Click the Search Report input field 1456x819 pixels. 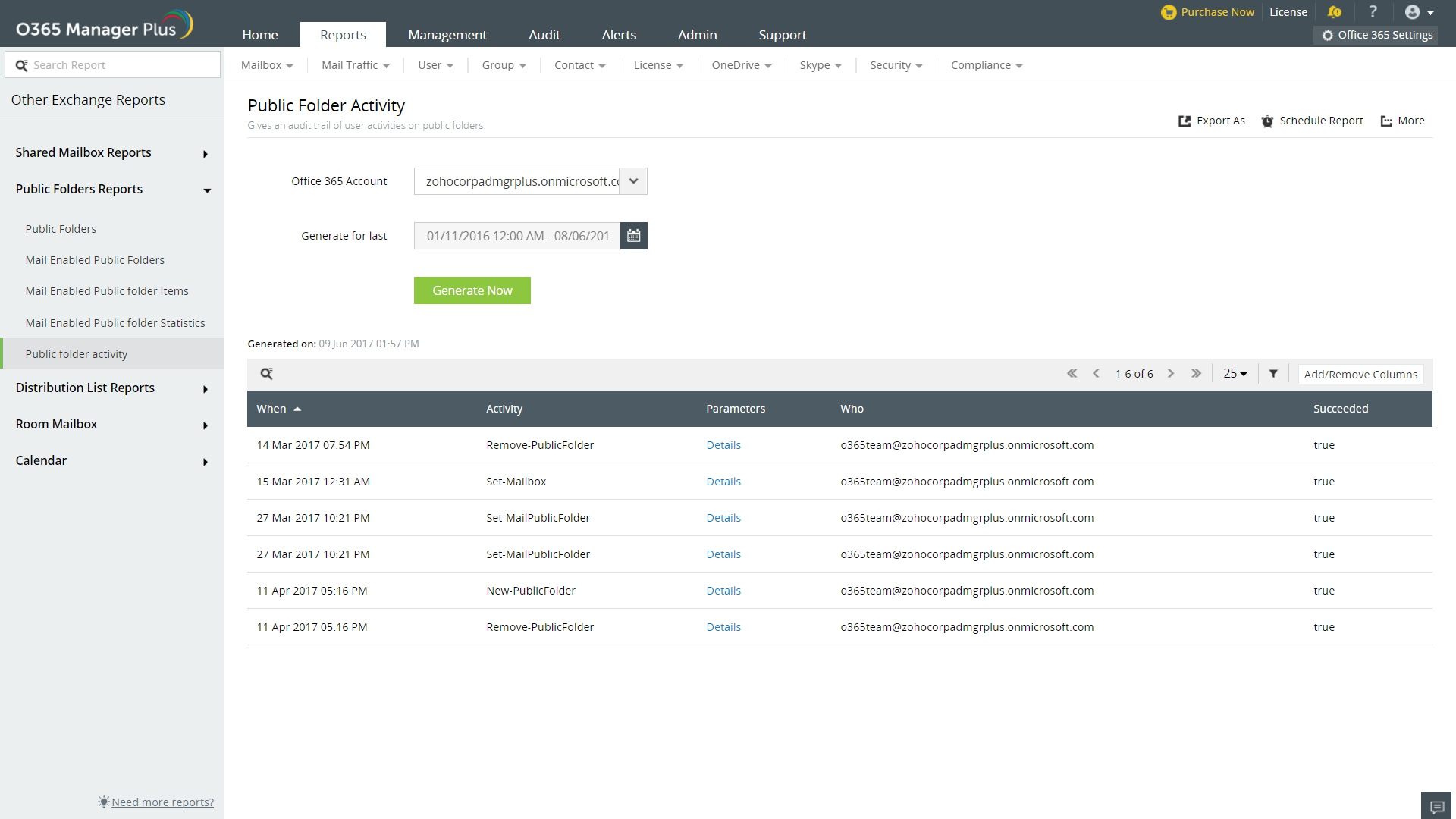pos(121,65)
